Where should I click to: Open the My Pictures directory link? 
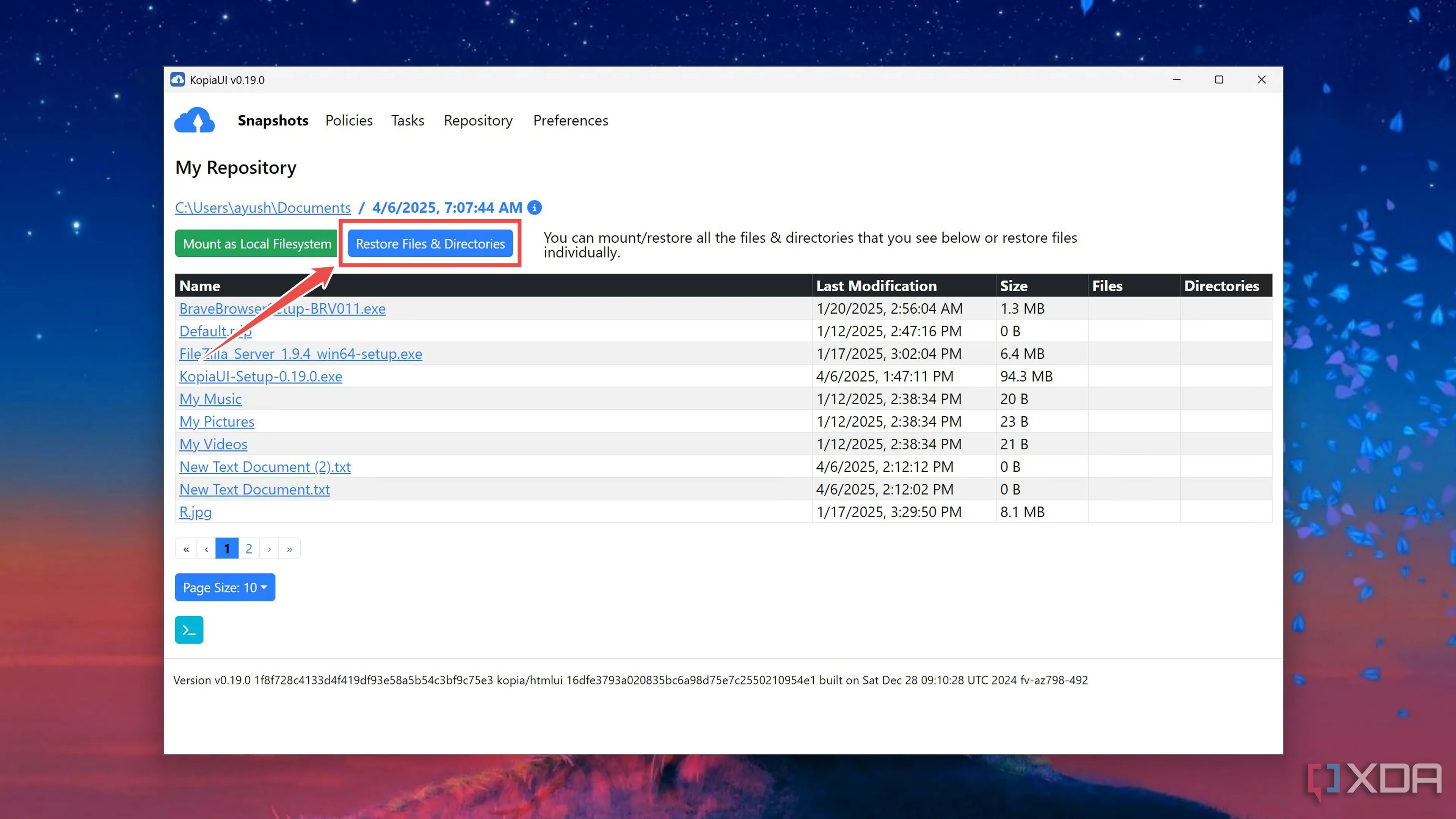pyautogui.click(x=217, y=422)
